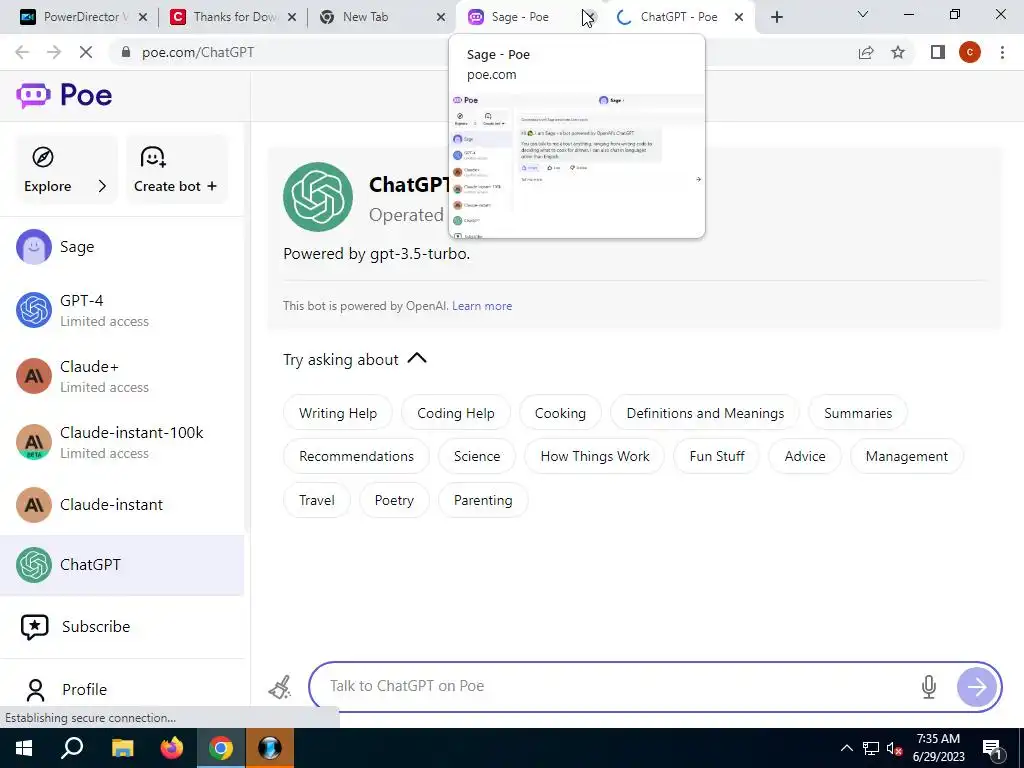Open Profile via the person icon
Image resolution: width=1024 pixels, height=768 pixels.
tap(35, 690)
